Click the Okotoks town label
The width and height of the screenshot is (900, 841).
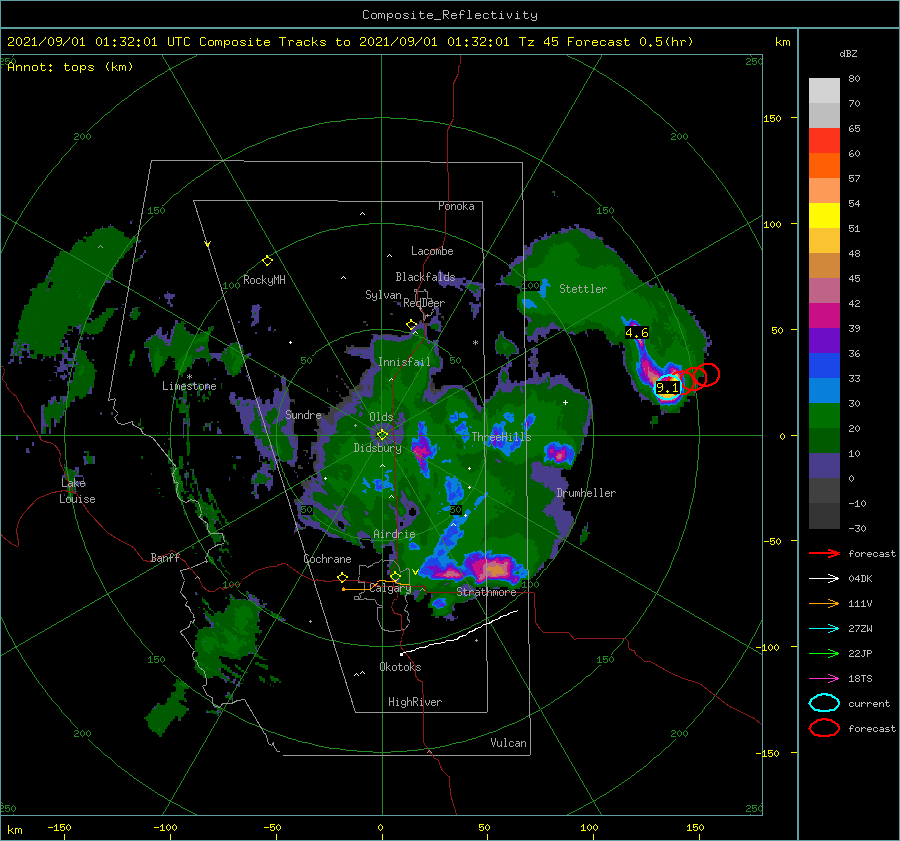[400, 667]
